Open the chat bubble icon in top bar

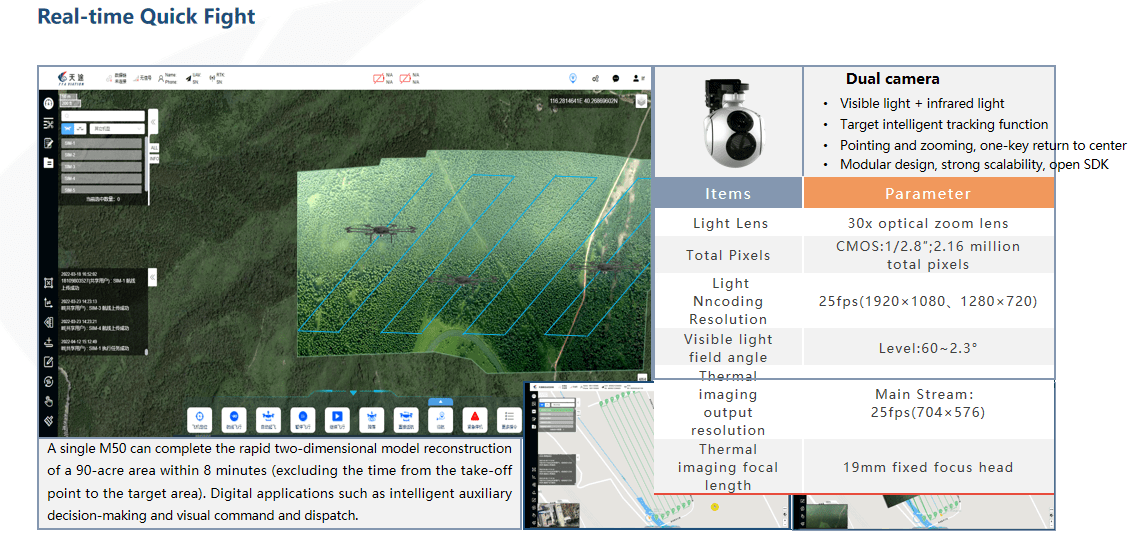(x=616, y=79)
